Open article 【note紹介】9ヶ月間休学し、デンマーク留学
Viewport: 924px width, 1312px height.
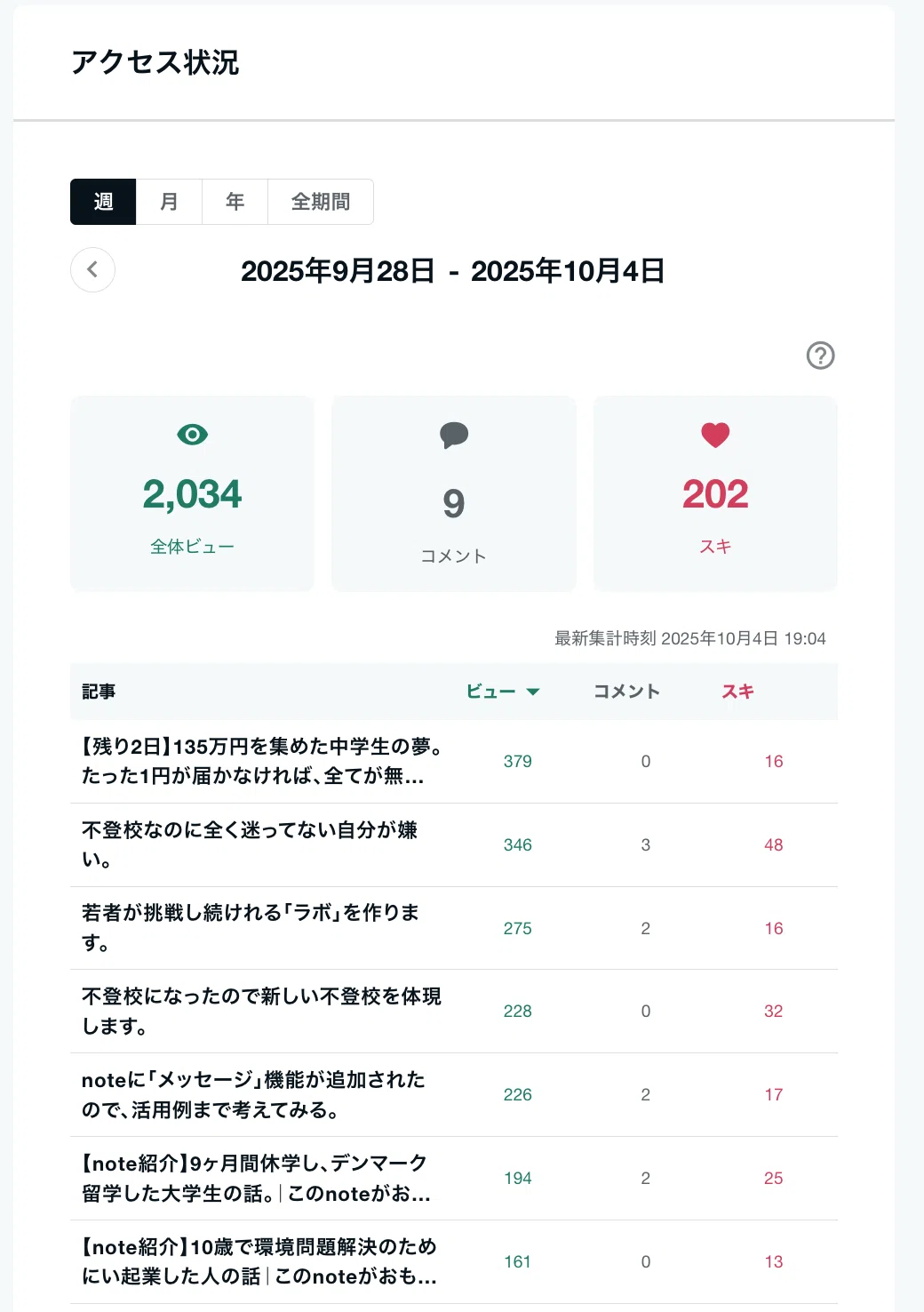tap(256, 1178)
